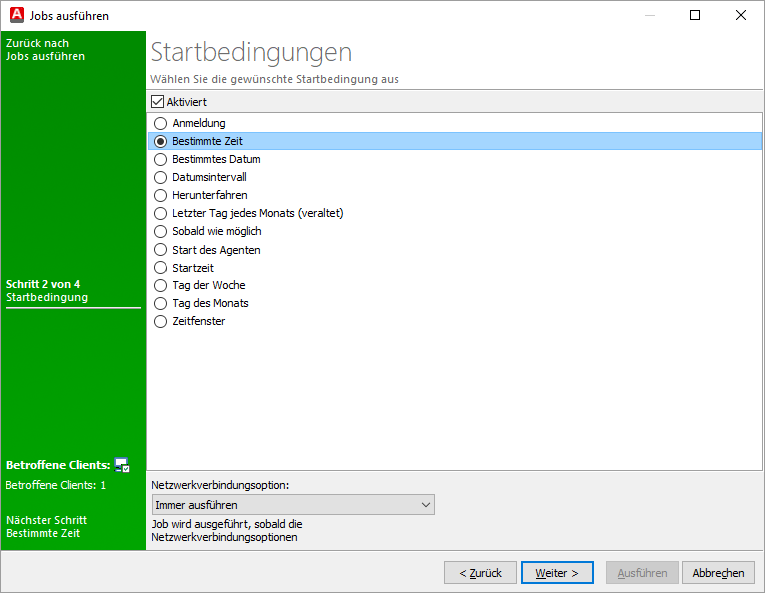The image size is (765, 593).
Task: Choose Tag der Woche condition
Action: [x=161, y=285]
